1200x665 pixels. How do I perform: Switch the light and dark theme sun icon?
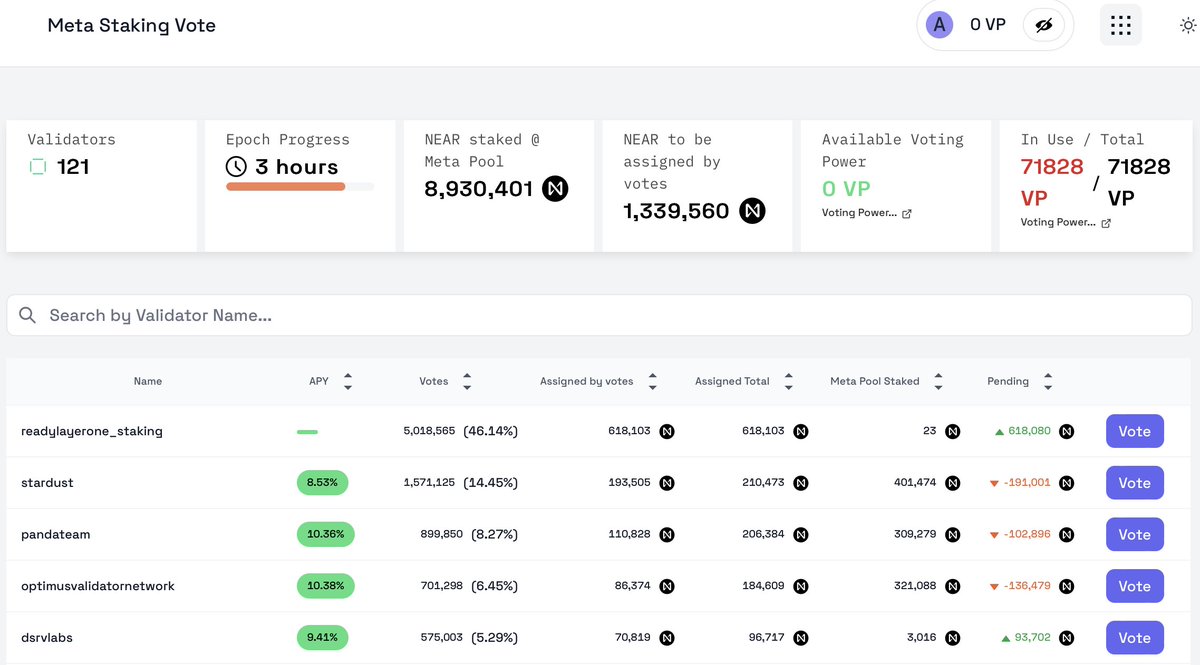[x=1188, y=25]
